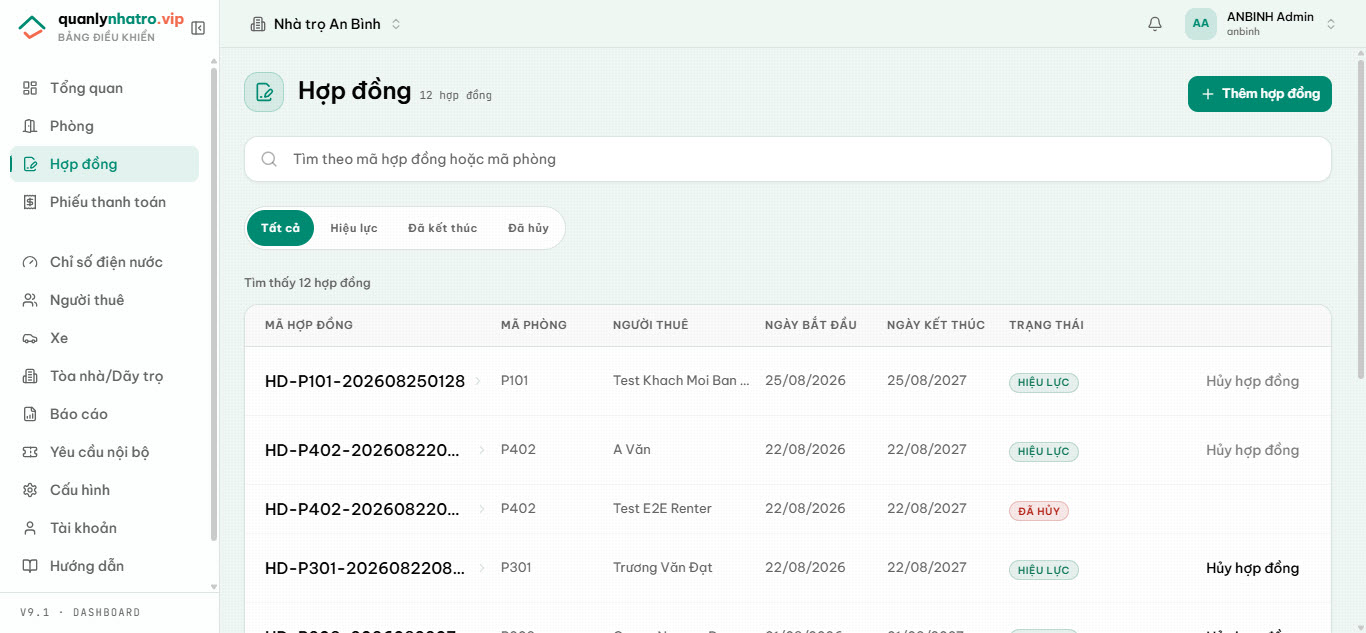Click the Người thuê people icon
1366x633 pixels.
click(30, 300)
